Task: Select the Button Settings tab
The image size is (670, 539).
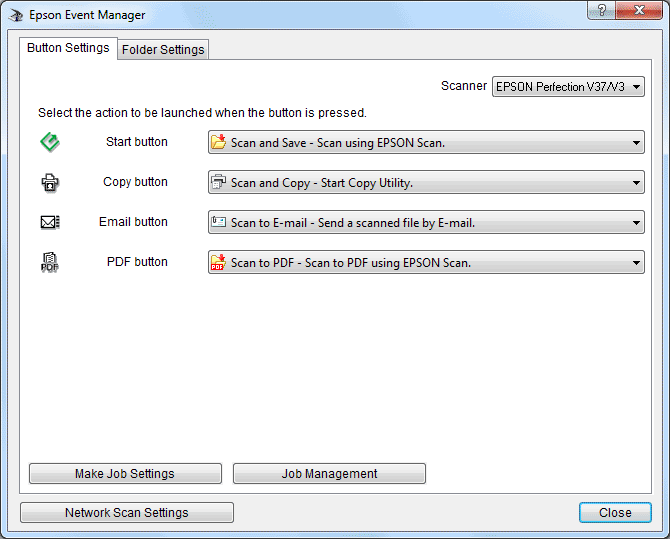Action: [68, 48]
